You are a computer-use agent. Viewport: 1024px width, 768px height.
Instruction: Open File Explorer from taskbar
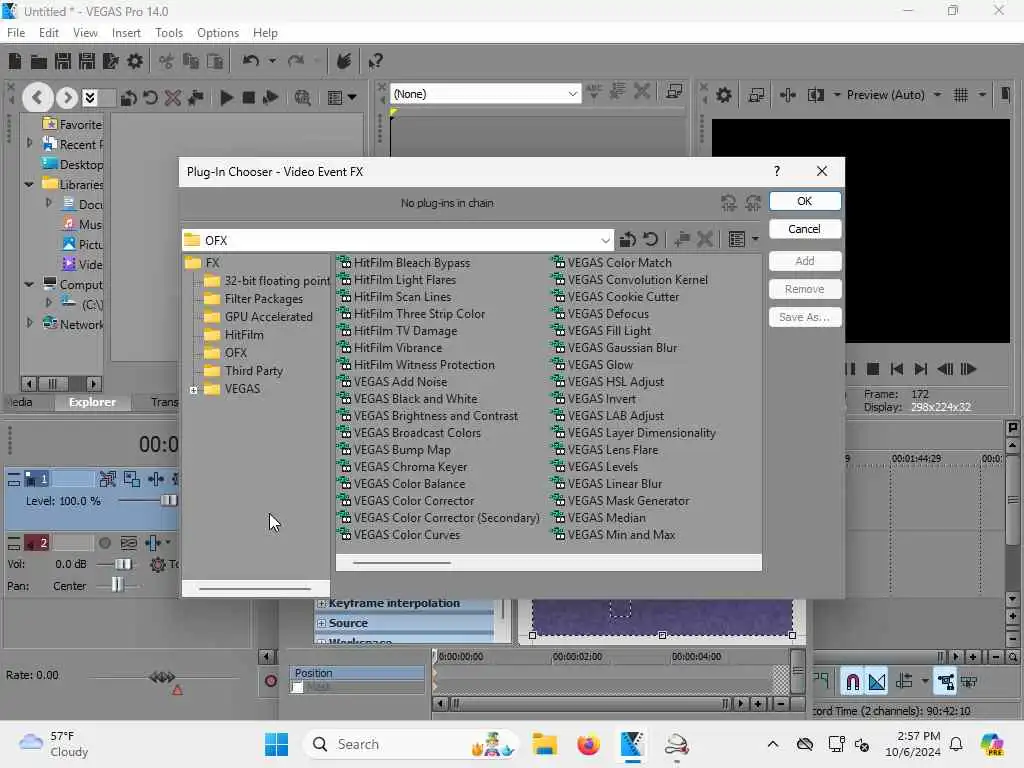[544, 744]
